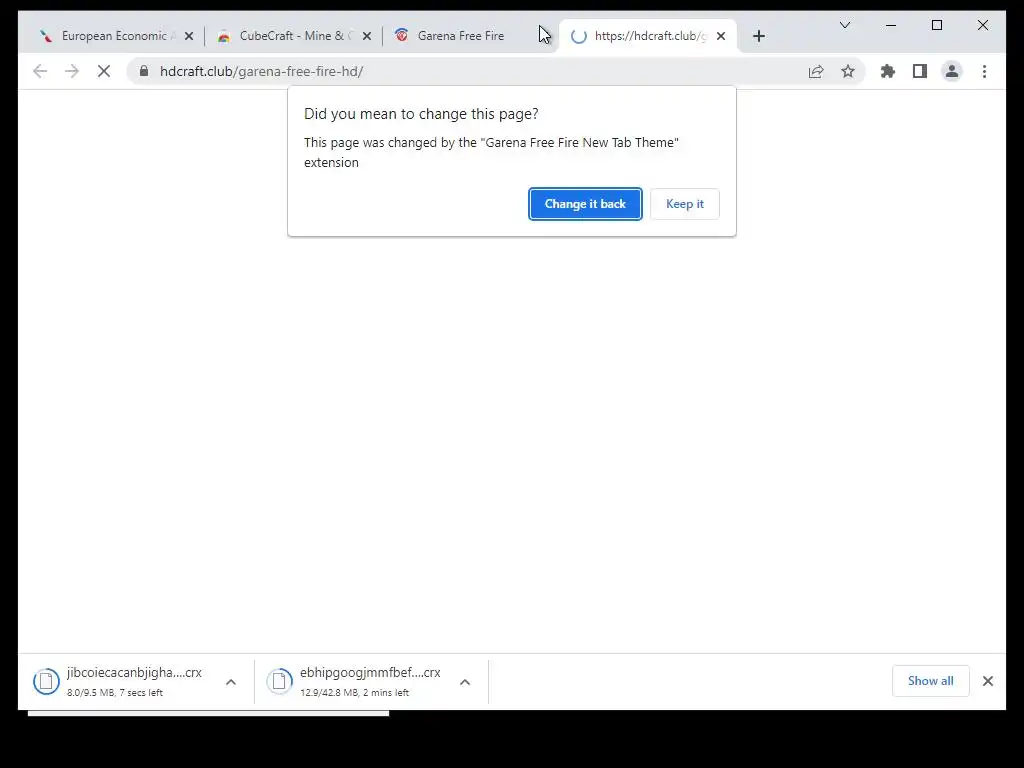Minimize the Chrome window
The height and width of the screenshot is (768, 1024).
tap(891, 25)
